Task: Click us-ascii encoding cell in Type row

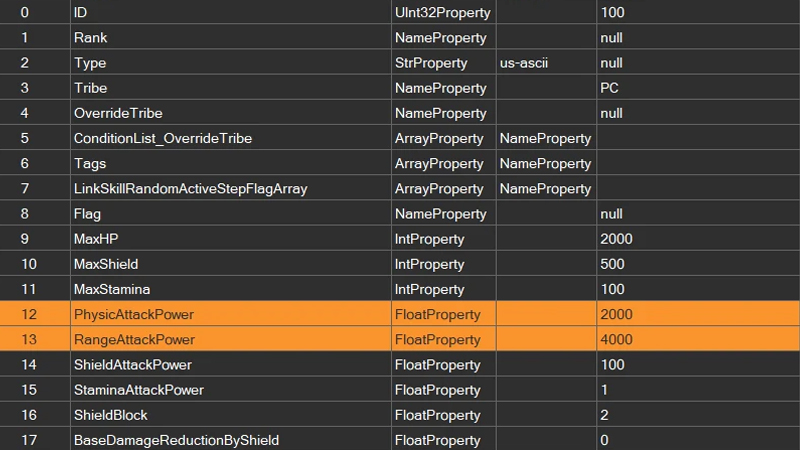Action: coord(546,63)
